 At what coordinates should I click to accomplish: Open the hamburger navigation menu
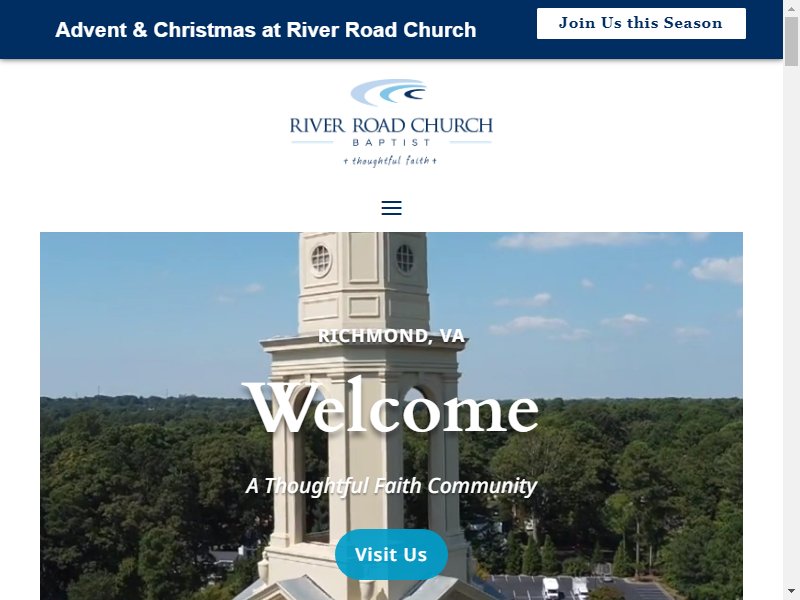pos(391,208)
